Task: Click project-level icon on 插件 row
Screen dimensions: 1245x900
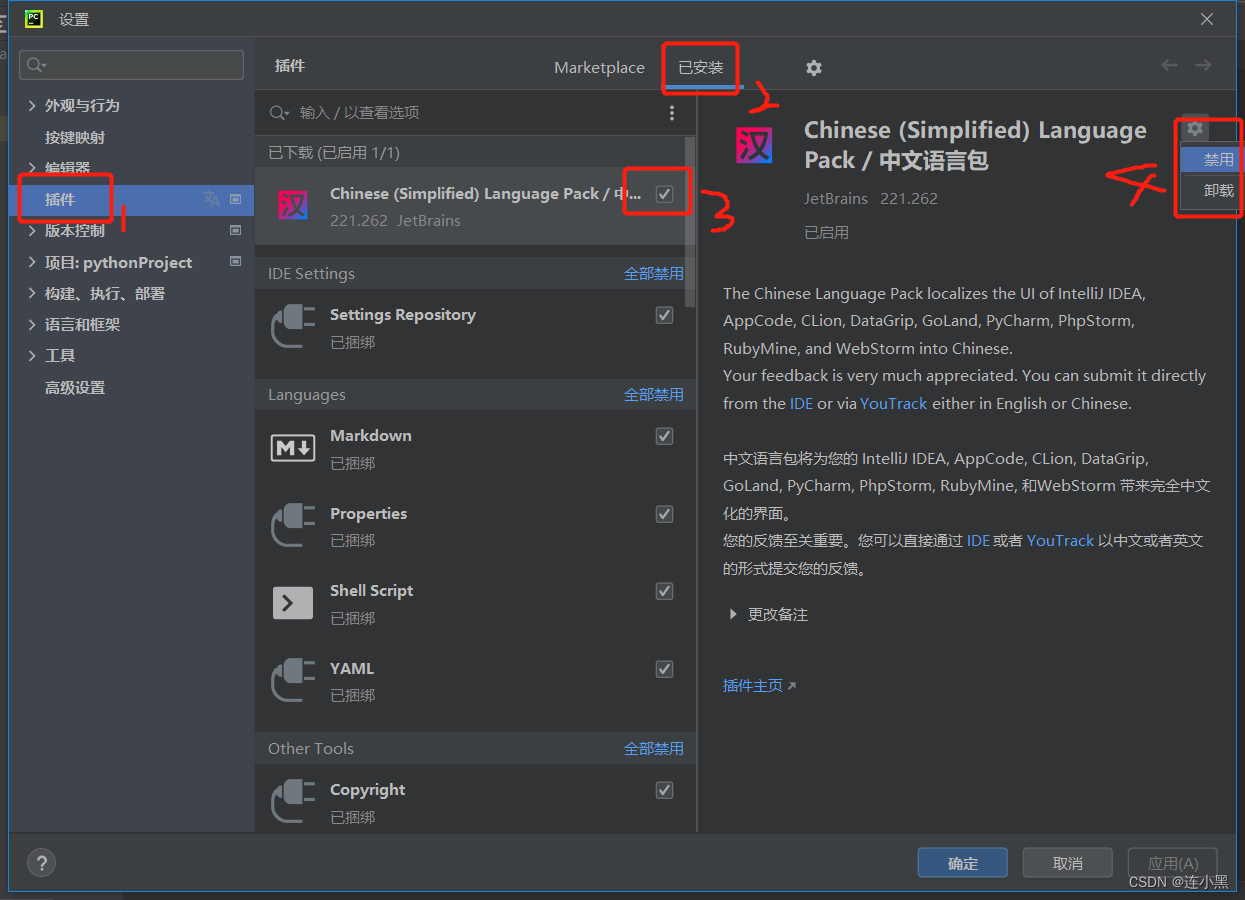Action: click(x=236, y=199)
